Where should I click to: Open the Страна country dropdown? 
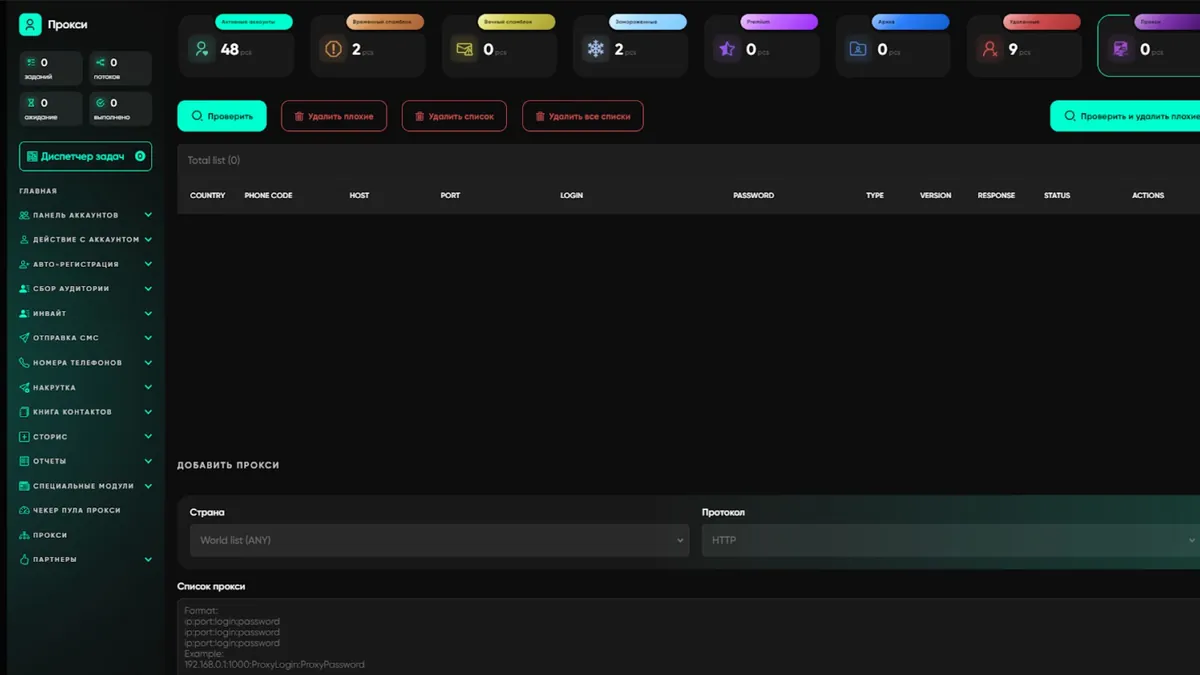click(x=439, y=540)
